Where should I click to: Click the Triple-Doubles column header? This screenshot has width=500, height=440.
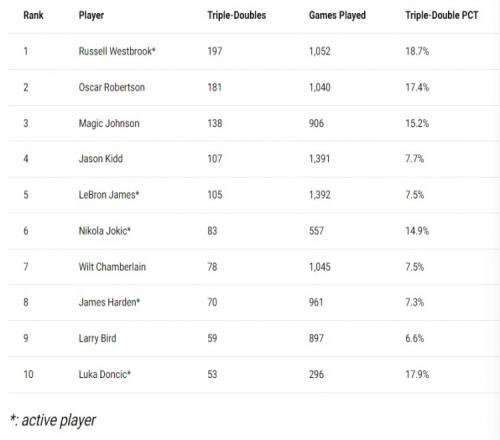[x=237, y=15]
